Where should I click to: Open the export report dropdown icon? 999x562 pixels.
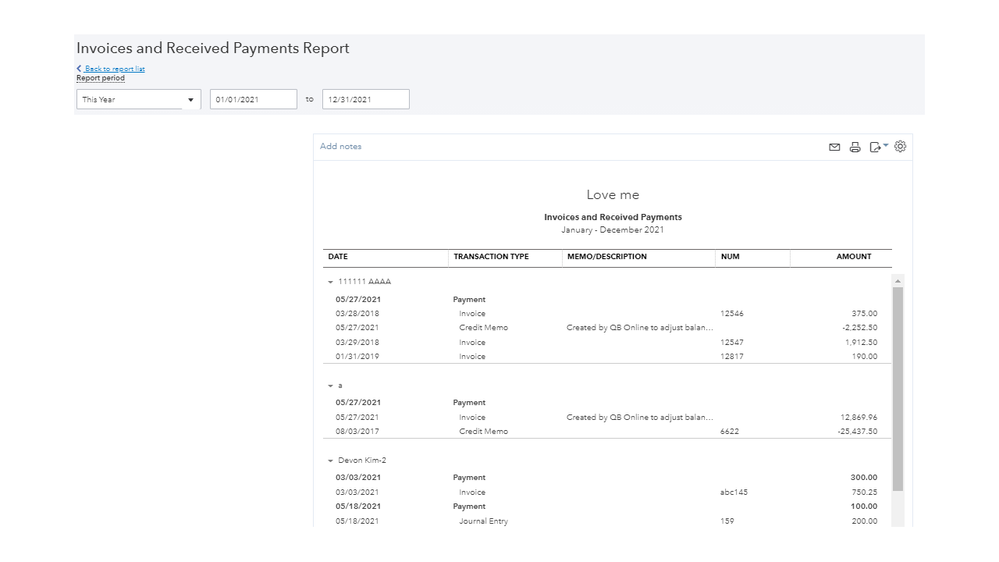point(878,147)
